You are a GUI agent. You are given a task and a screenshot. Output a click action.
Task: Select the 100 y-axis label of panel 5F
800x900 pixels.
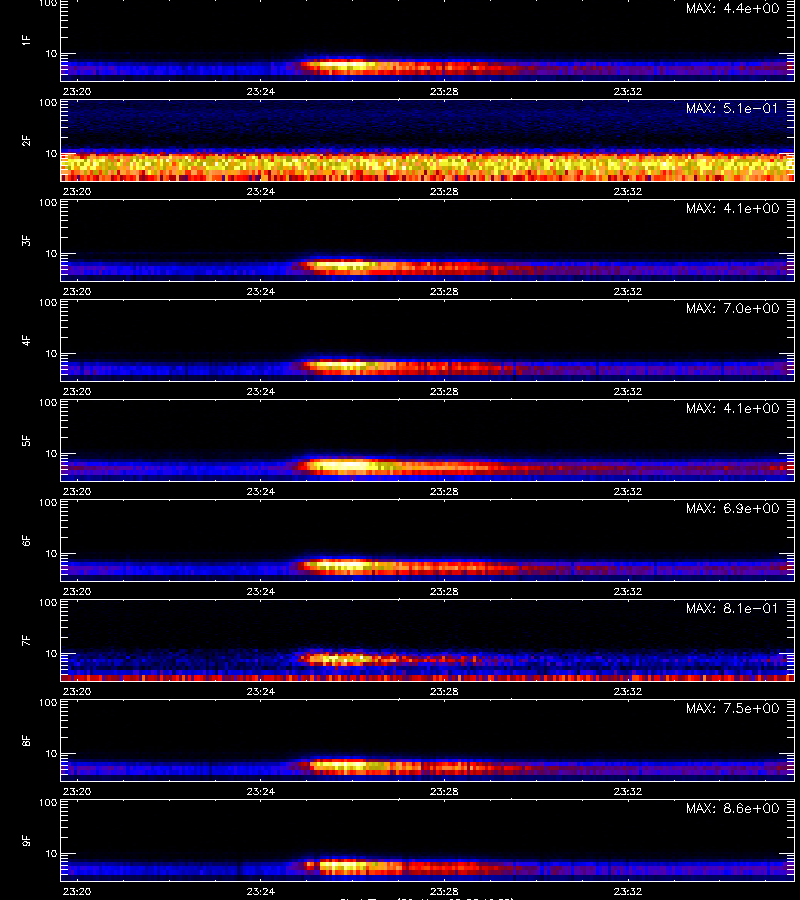pos(48,403)
